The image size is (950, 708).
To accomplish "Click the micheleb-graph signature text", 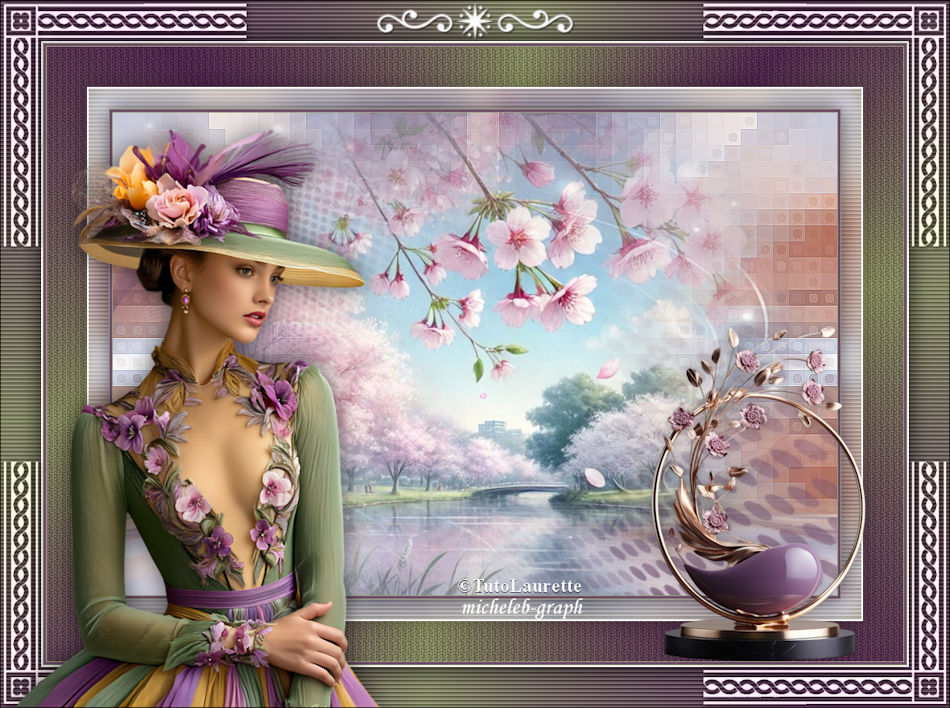I will point(522,607).
